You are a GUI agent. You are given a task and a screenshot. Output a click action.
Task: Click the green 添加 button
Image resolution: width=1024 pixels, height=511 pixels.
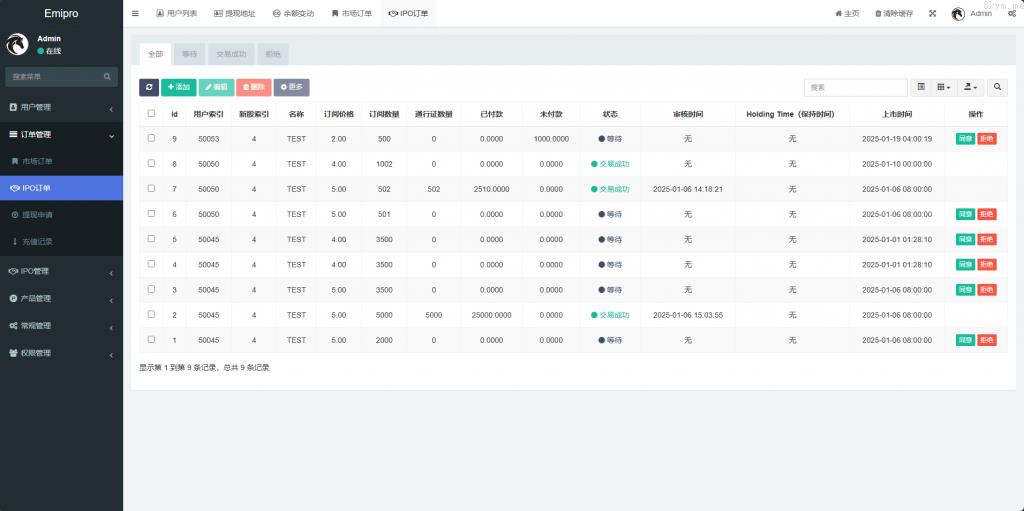coord(178,88)
